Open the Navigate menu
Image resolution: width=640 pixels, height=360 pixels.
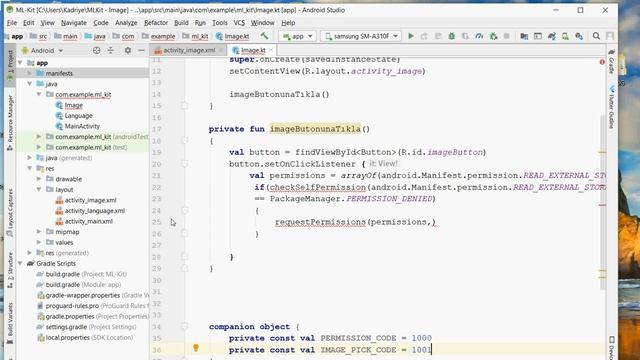coord(73,23)
